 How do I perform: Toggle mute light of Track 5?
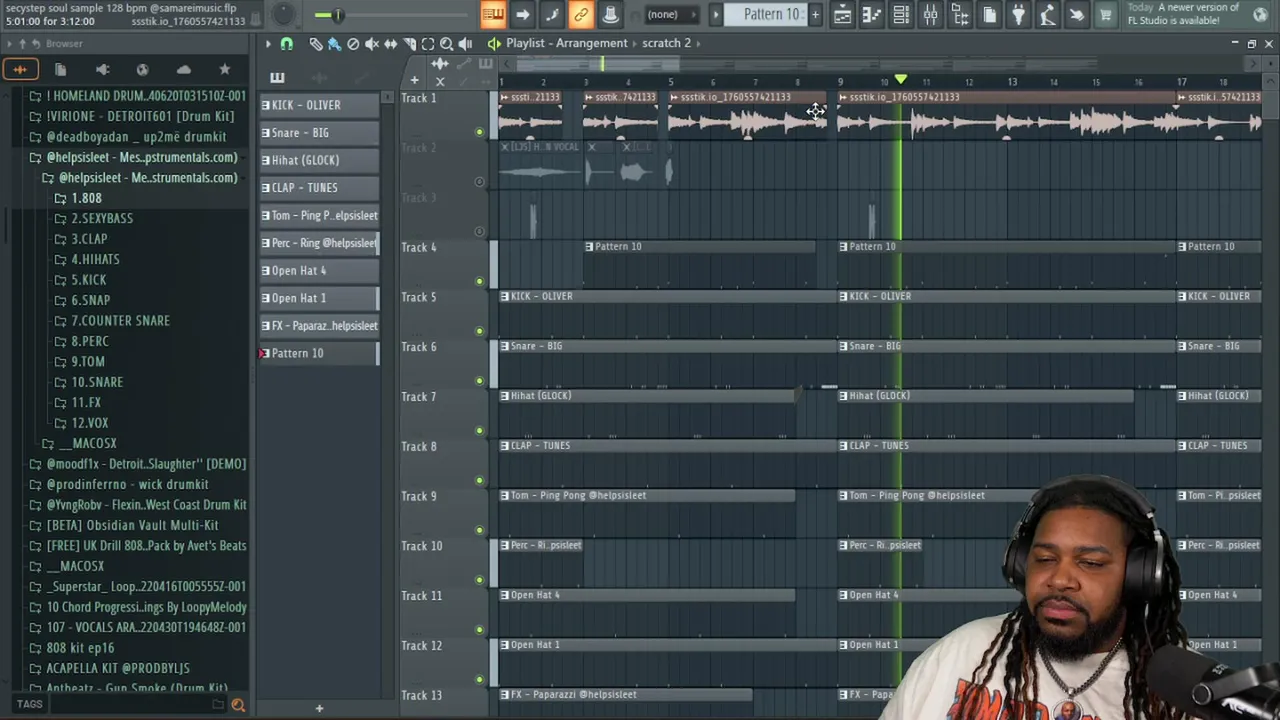[x=479, y=331]
